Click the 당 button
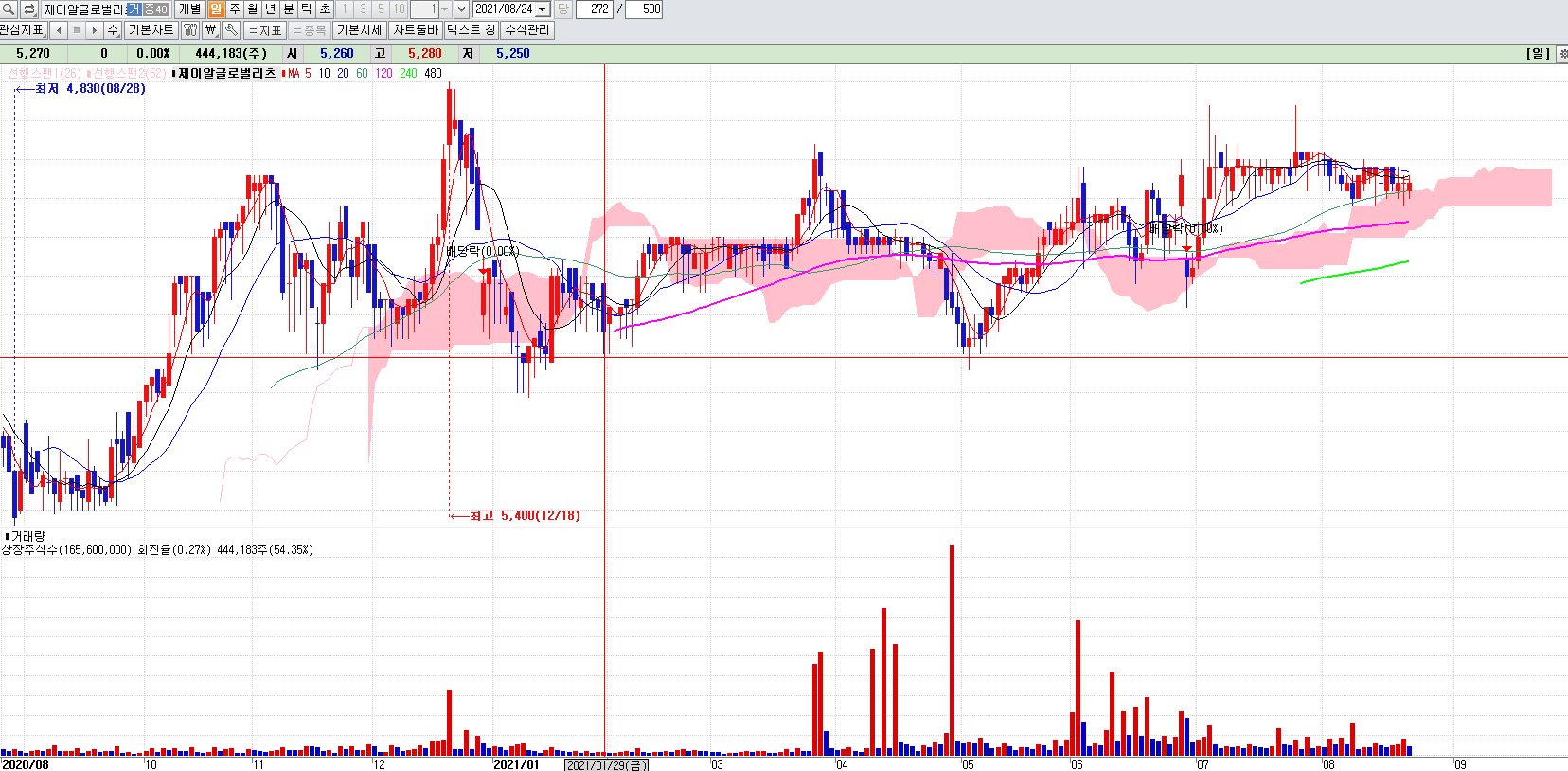 (x=562, y=9)
